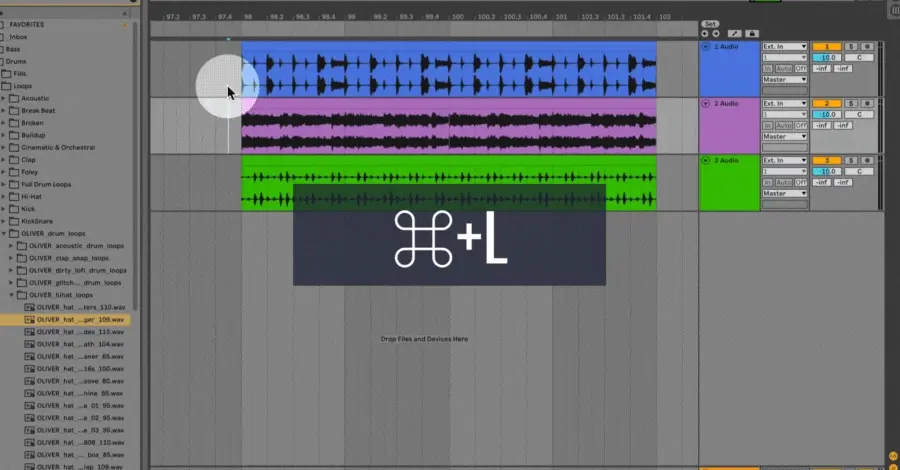The width and height of the screenshot is (900, 470).
Task: Arm track 2 for recording
Action: tap(867, 103)
